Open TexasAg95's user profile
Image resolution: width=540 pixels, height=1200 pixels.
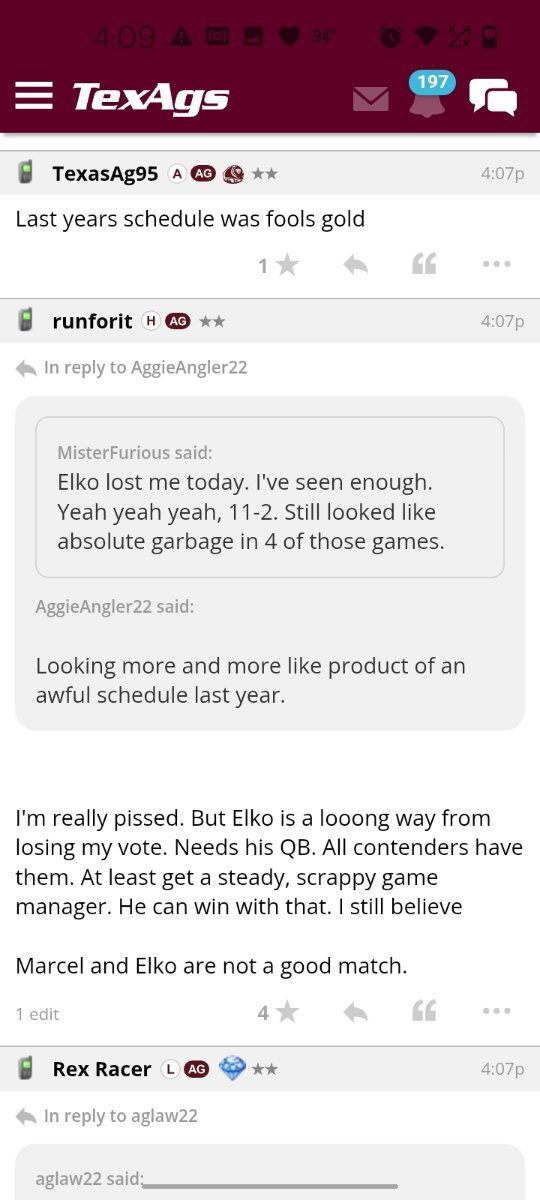click(x=105, y=174)
